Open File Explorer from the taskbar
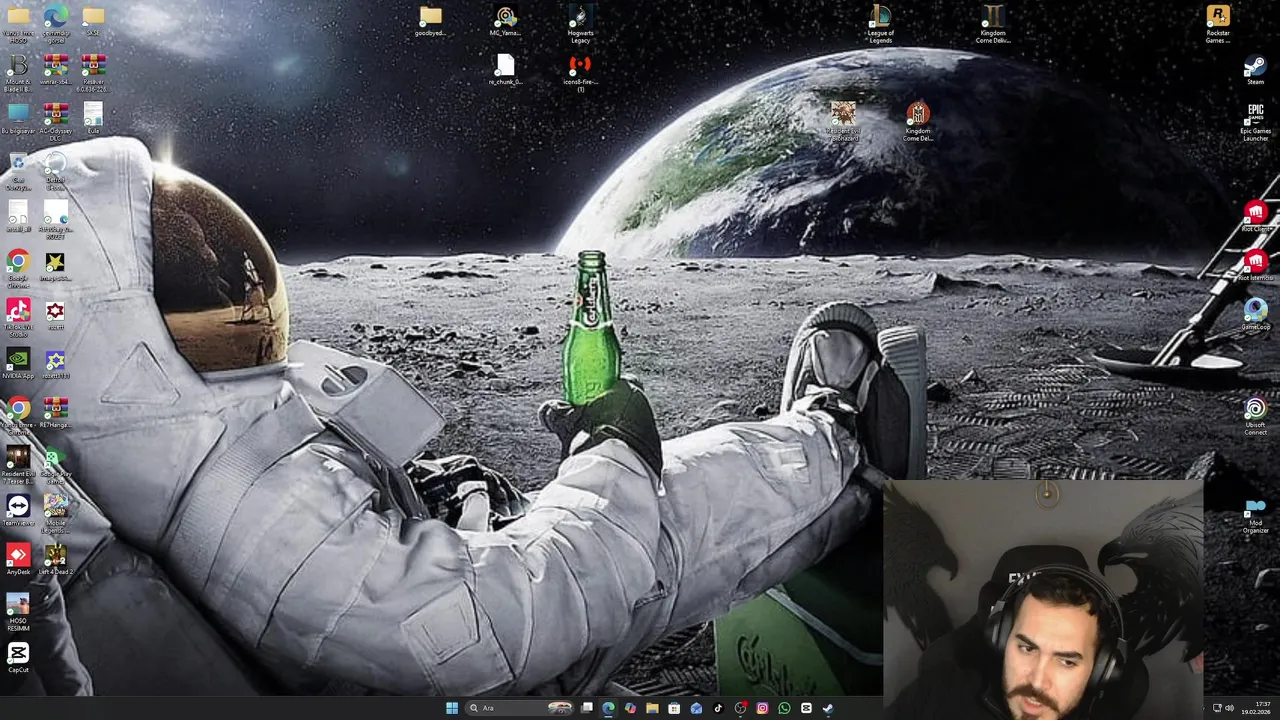The width and height of the screenshot is (1280, 720). pos(652,708)
